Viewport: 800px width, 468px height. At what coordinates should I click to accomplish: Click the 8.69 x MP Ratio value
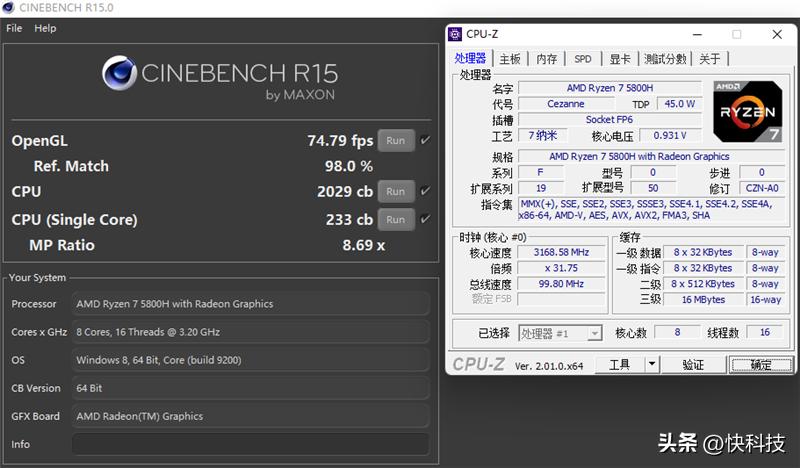point(364,245)
